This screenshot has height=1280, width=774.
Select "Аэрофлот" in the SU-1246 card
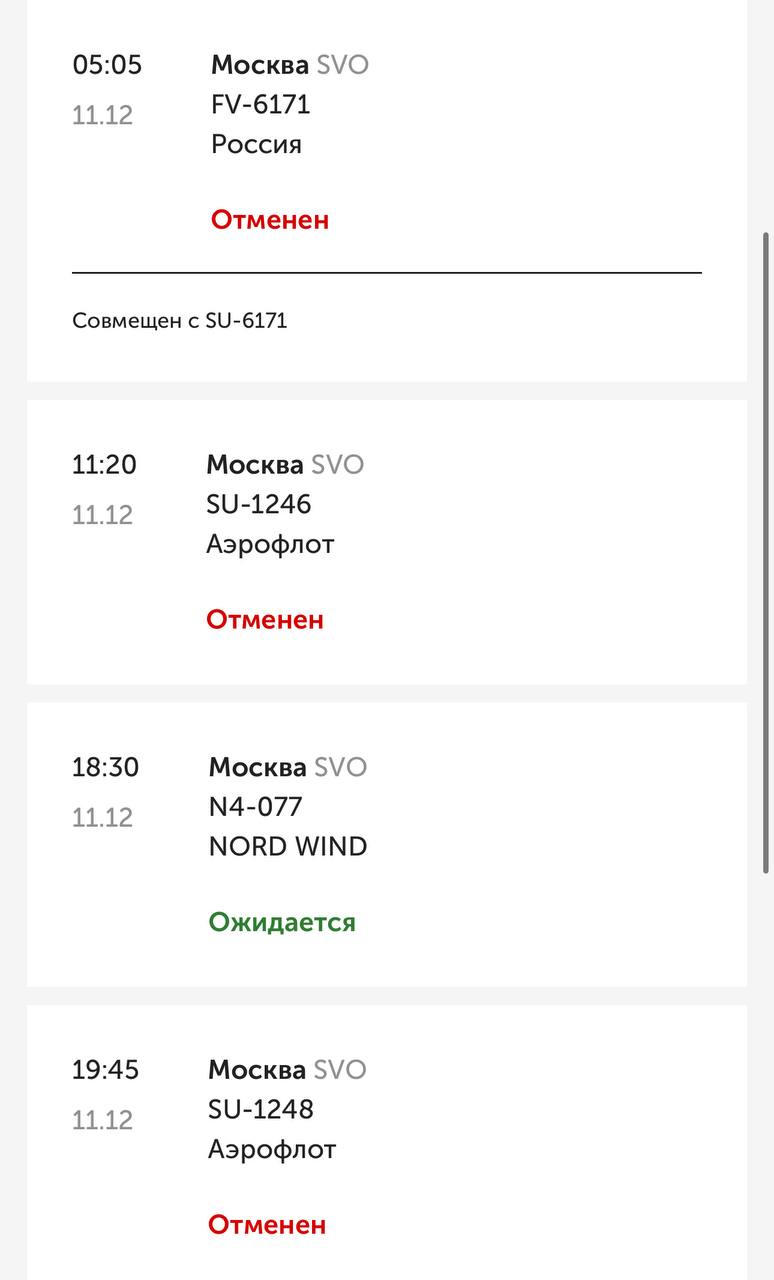click(270, 545)
